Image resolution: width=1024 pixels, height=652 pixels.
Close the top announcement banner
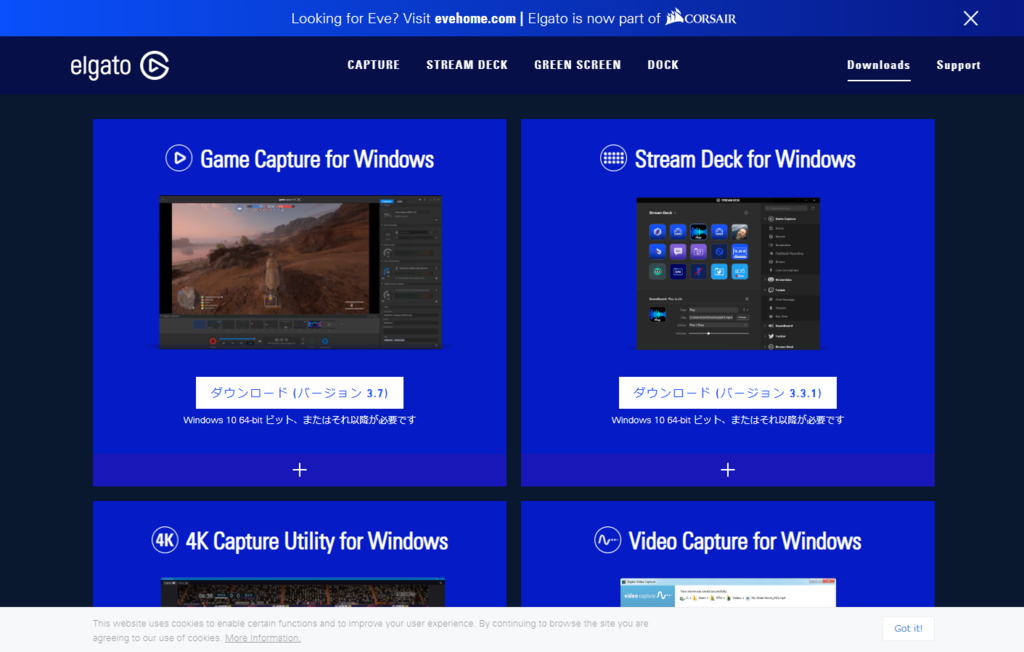970,18
